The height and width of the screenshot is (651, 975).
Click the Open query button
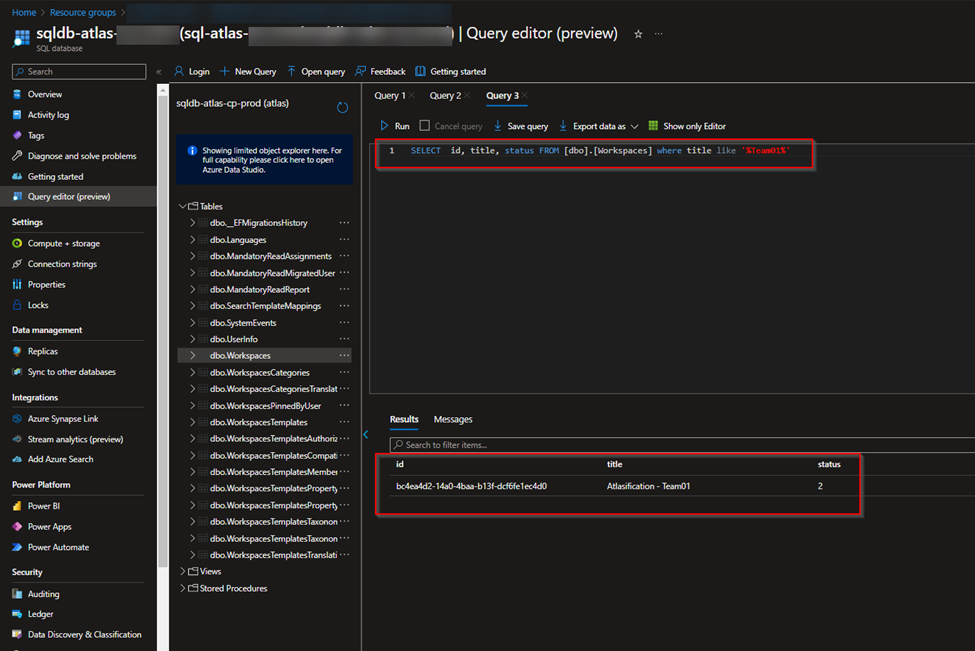click(316, 72)
